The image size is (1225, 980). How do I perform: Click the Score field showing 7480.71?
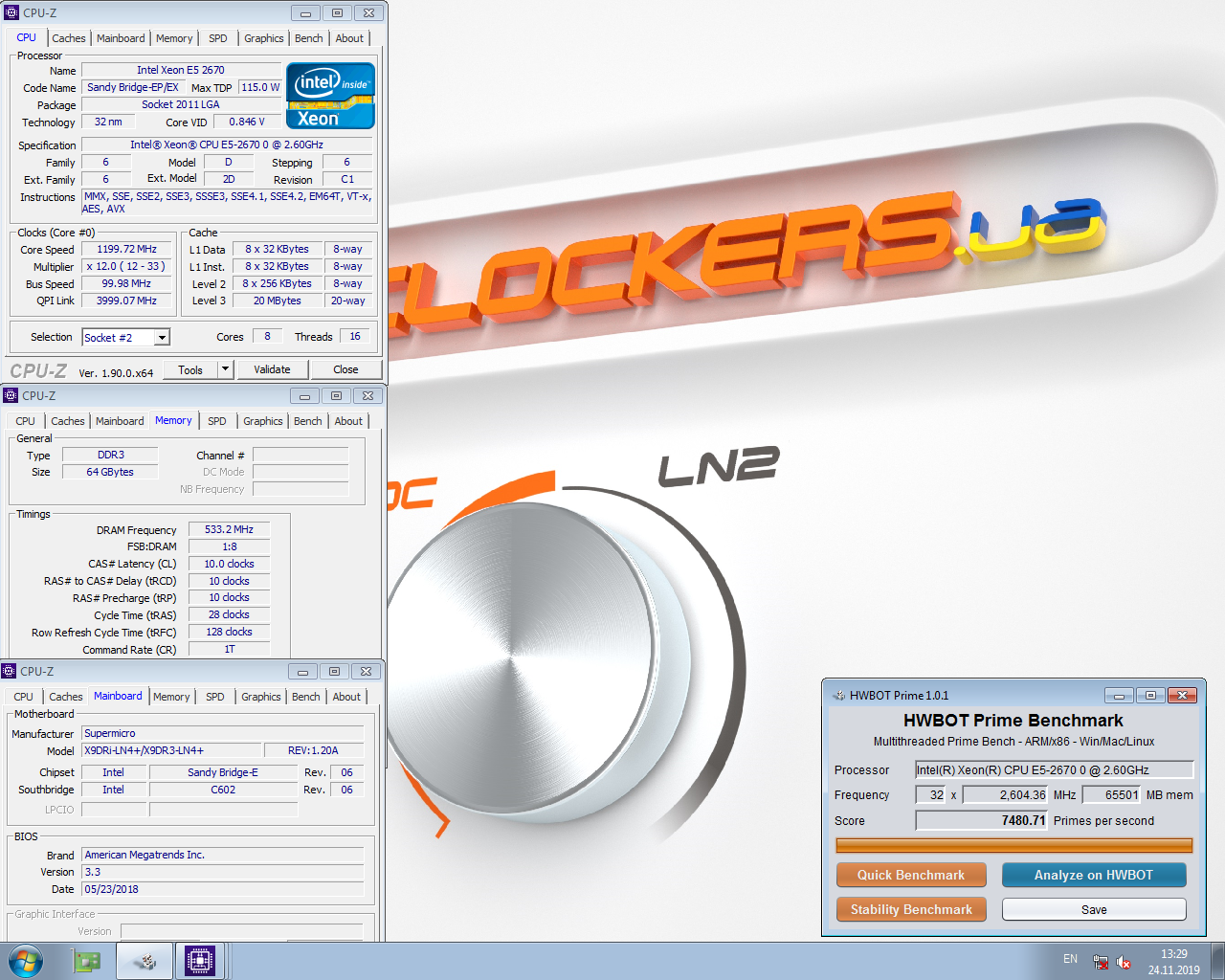(x=982, y=820)
